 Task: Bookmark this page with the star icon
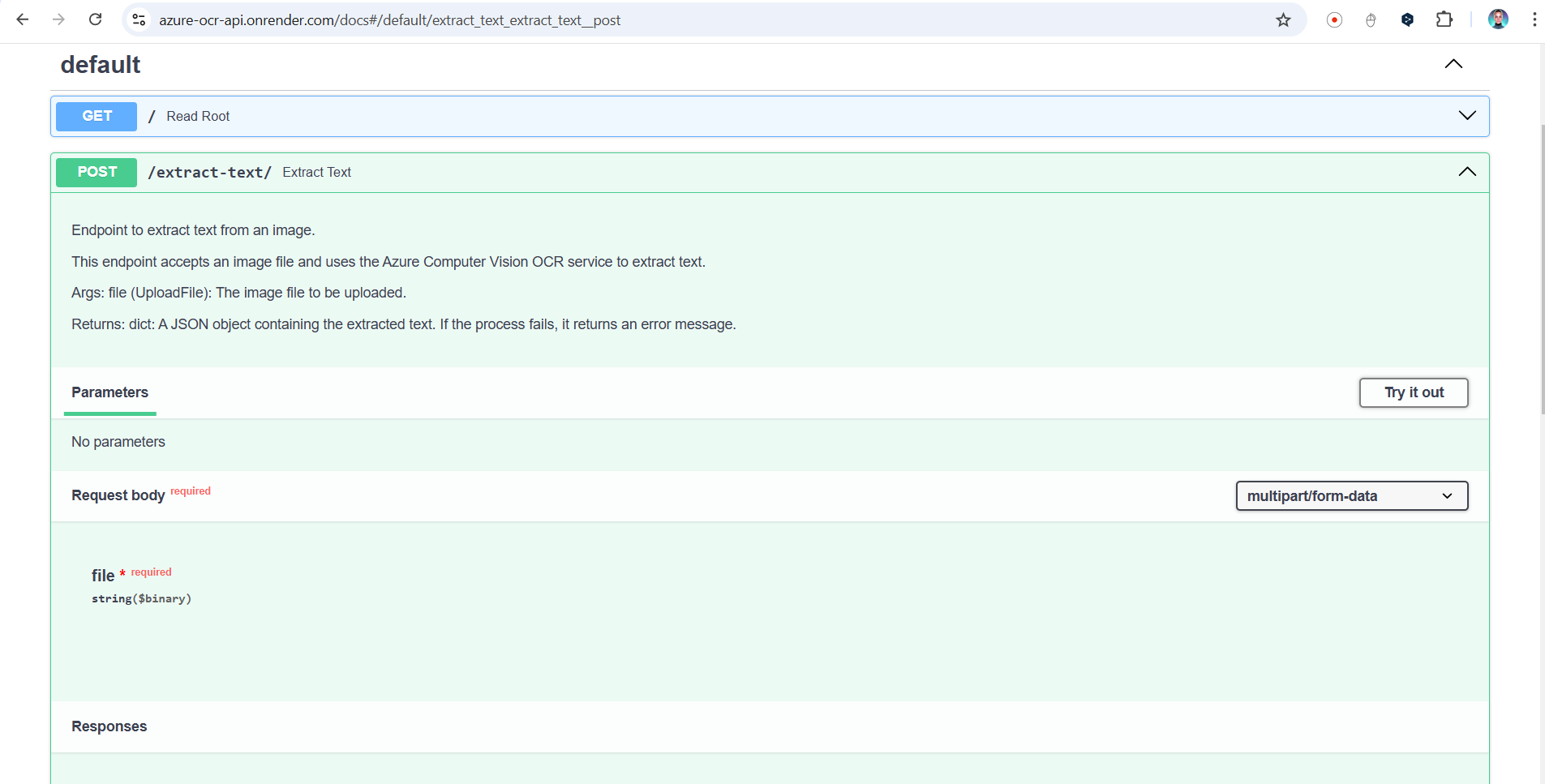[x=1283, y=20]
